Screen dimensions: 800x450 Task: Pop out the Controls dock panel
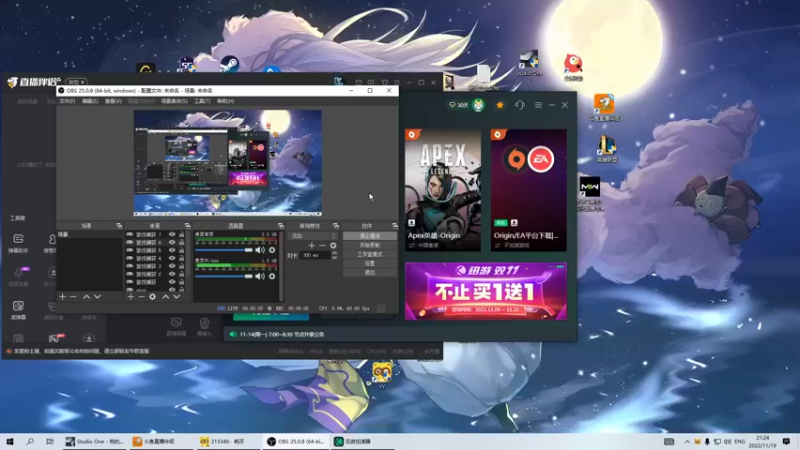coord(394,226)
